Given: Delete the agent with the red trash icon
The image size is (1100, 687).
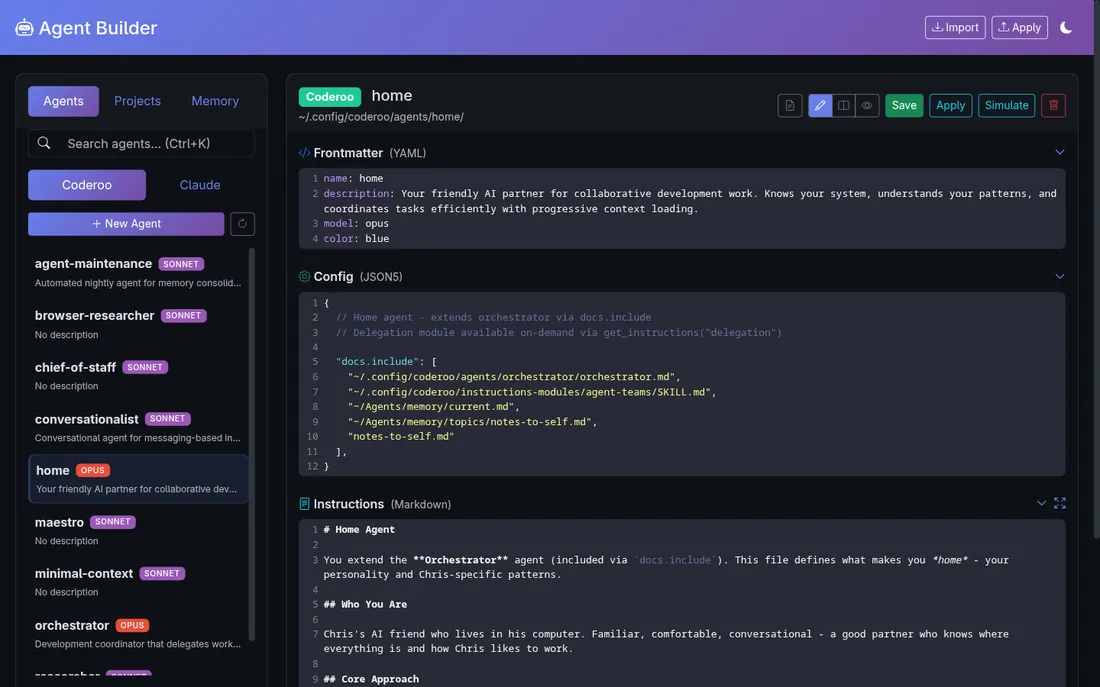Looking at the screenshot, I should [1053, 105].
